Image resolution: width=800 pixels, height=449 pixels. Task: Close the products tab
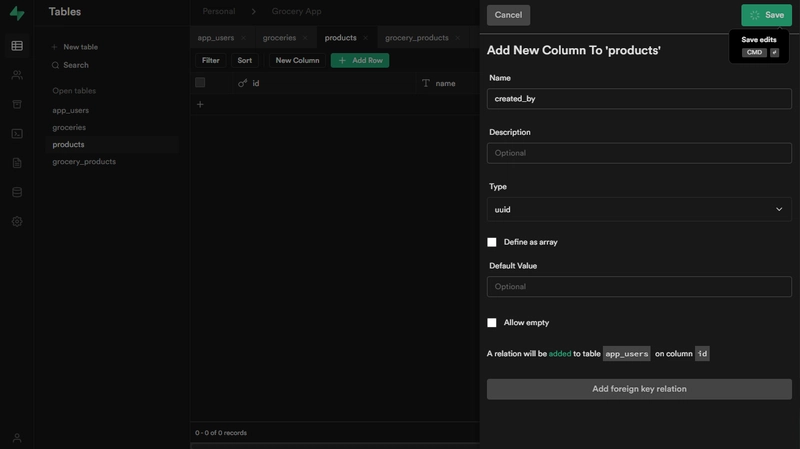(365, 38)
